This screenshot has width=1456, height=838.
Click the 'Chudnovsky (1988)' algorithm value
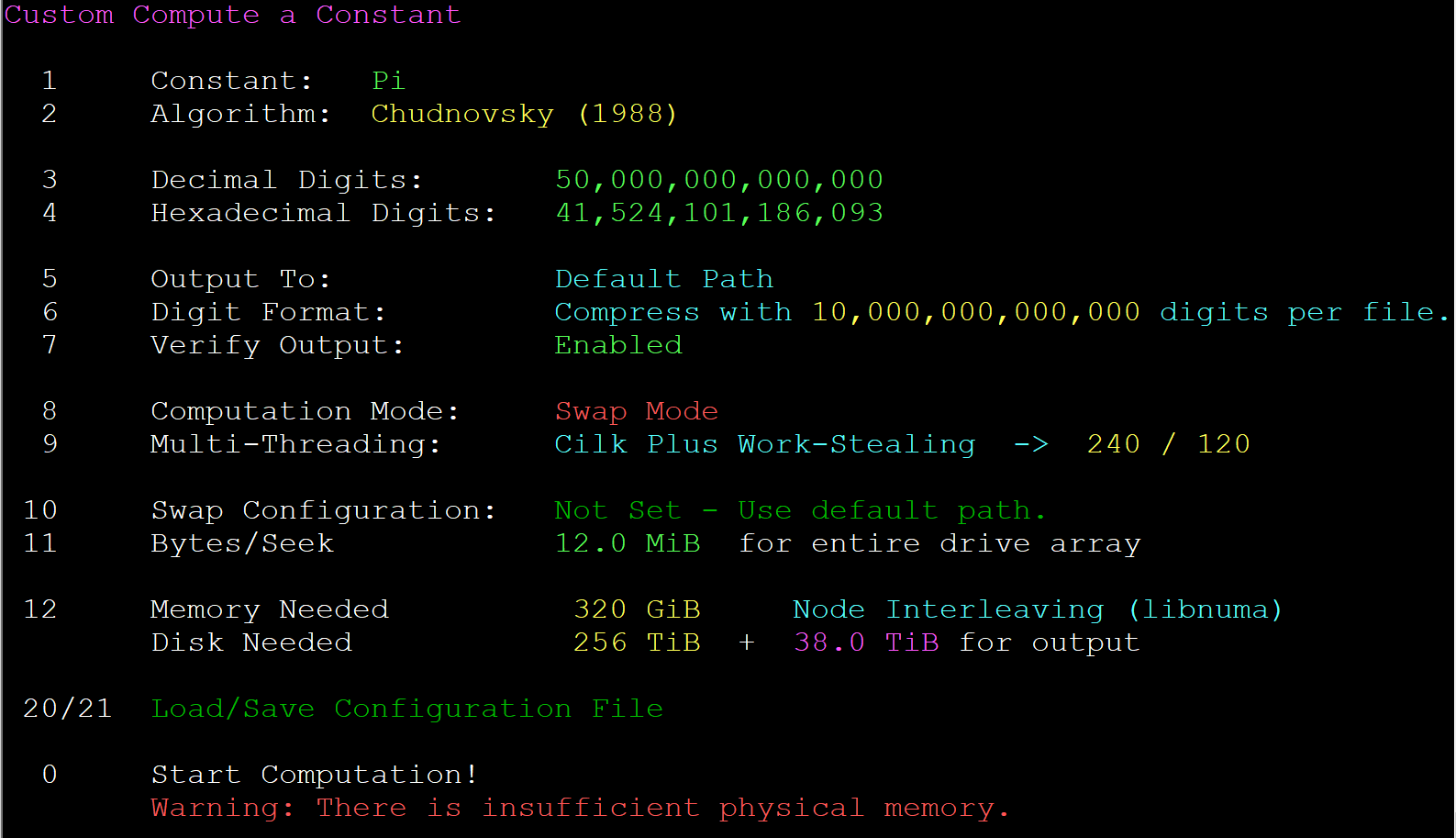coord(524,114)
